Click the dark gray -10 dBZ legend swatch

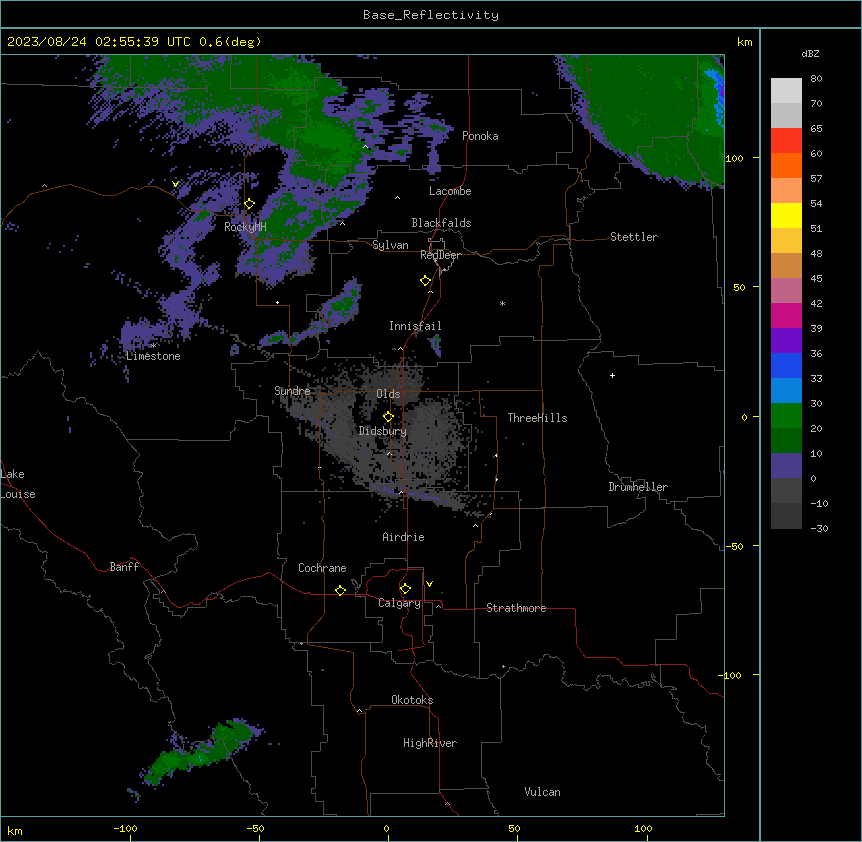[786, 516]
